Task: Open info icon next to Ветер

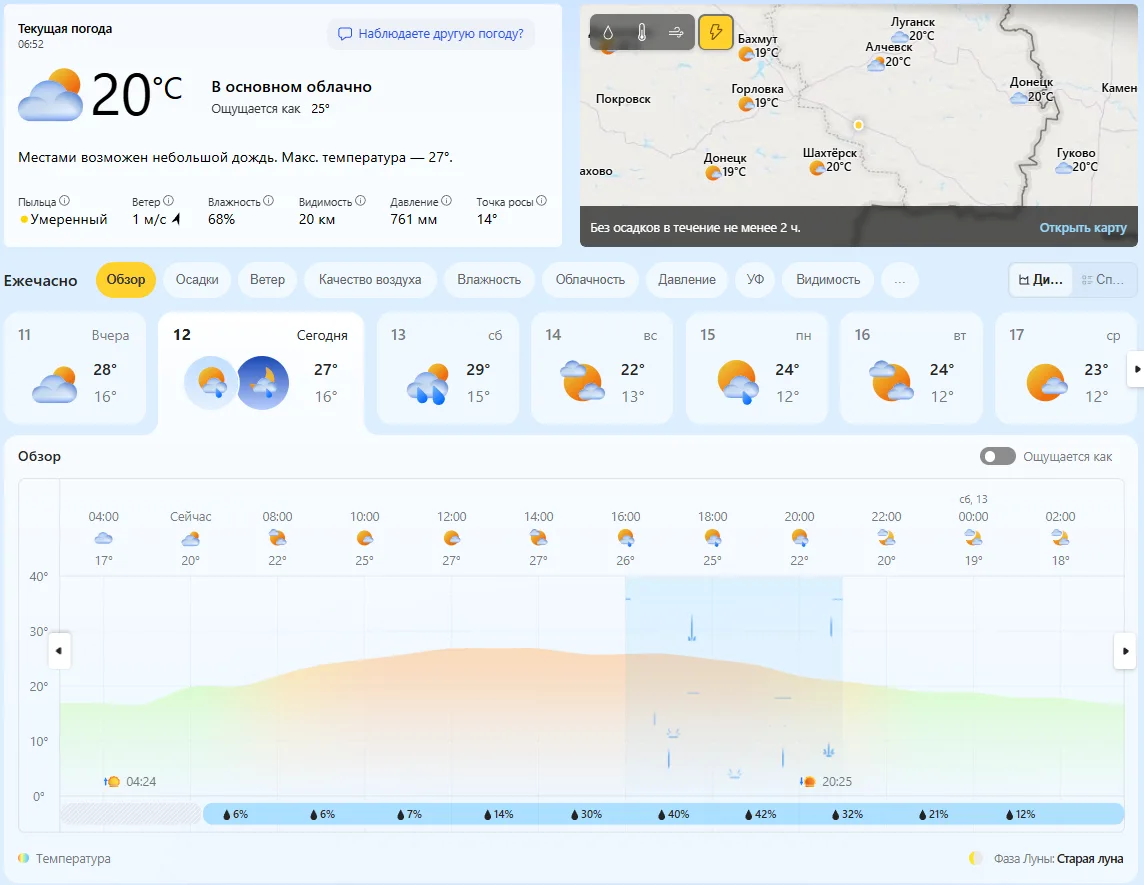Action: [x=169, y=201]
